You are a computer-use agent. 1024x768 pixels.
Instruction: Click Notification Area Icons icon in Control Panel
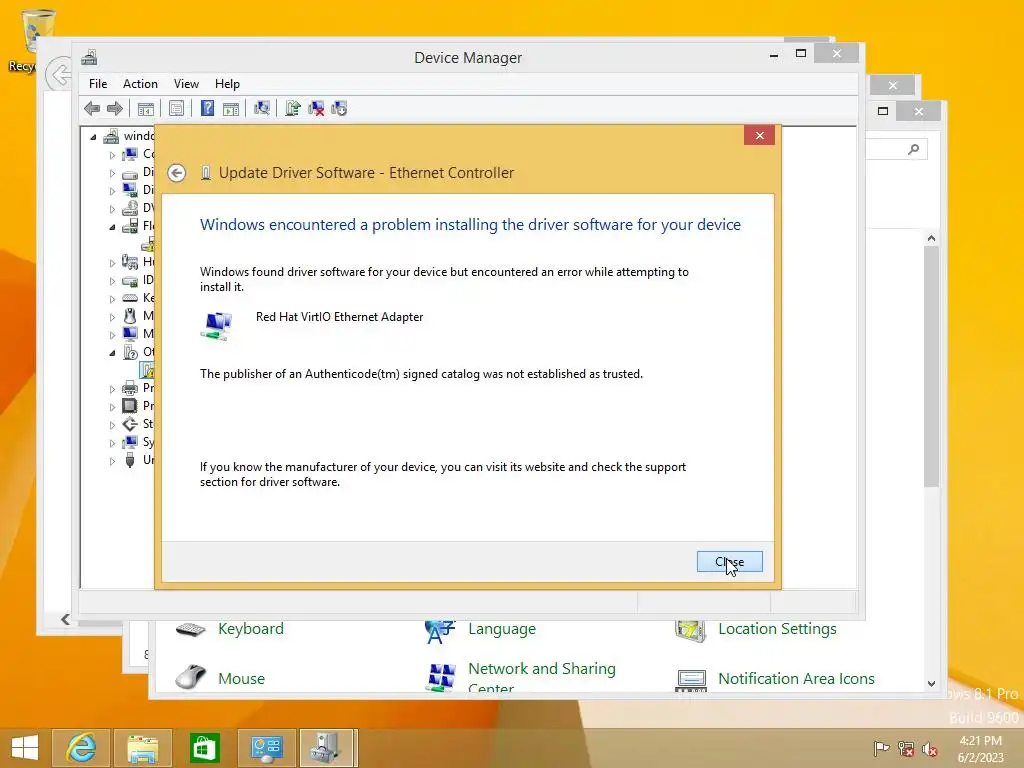tap(691, 679)
